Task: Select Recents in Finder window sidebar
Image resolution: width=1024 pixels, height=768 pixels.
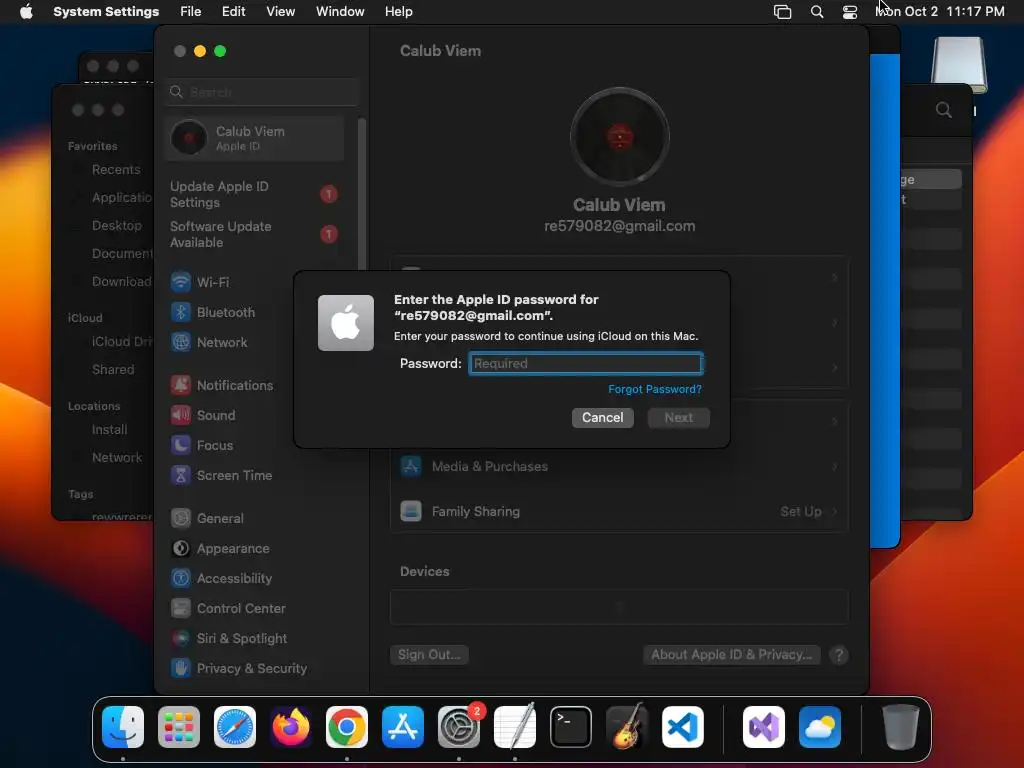Action: [116, 170]
